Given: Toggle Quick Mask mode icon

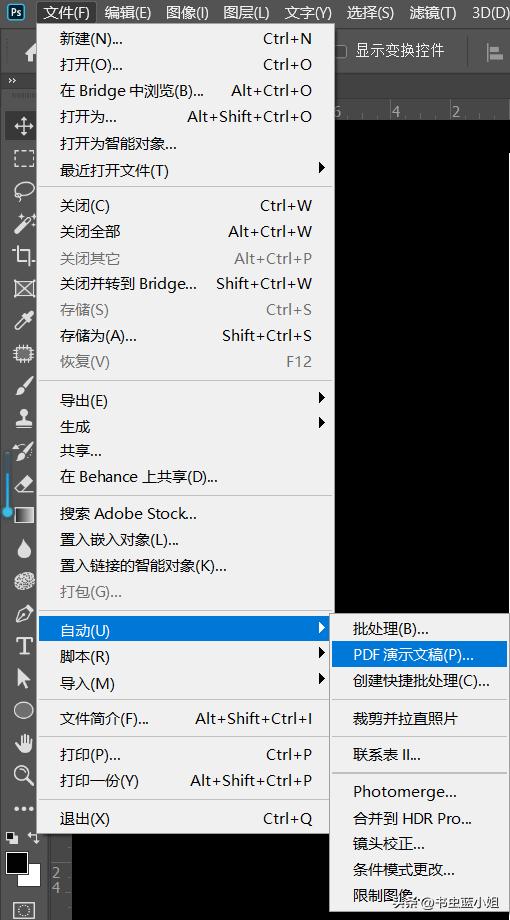Looking at the screenshot, I should tap(23, 911).
